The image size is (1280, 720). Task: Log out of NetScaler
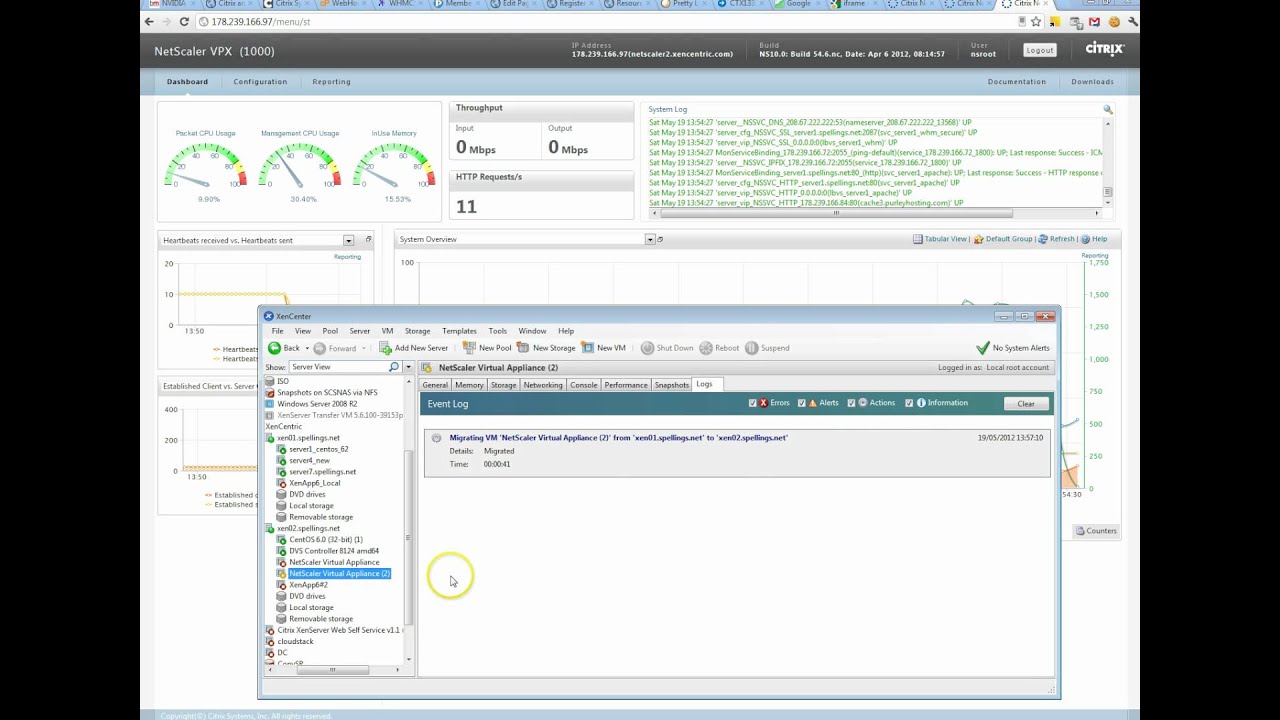click(x=1039, y=50)
